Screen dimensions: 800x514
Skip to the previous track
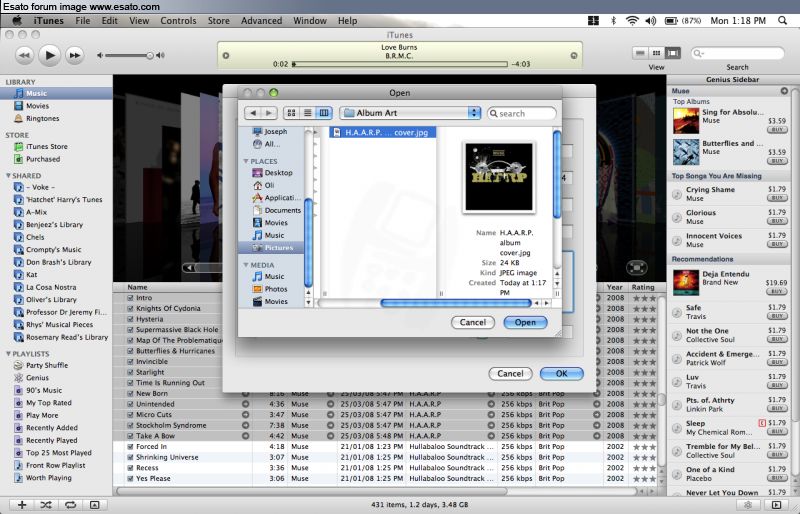[x=24, y=55]
